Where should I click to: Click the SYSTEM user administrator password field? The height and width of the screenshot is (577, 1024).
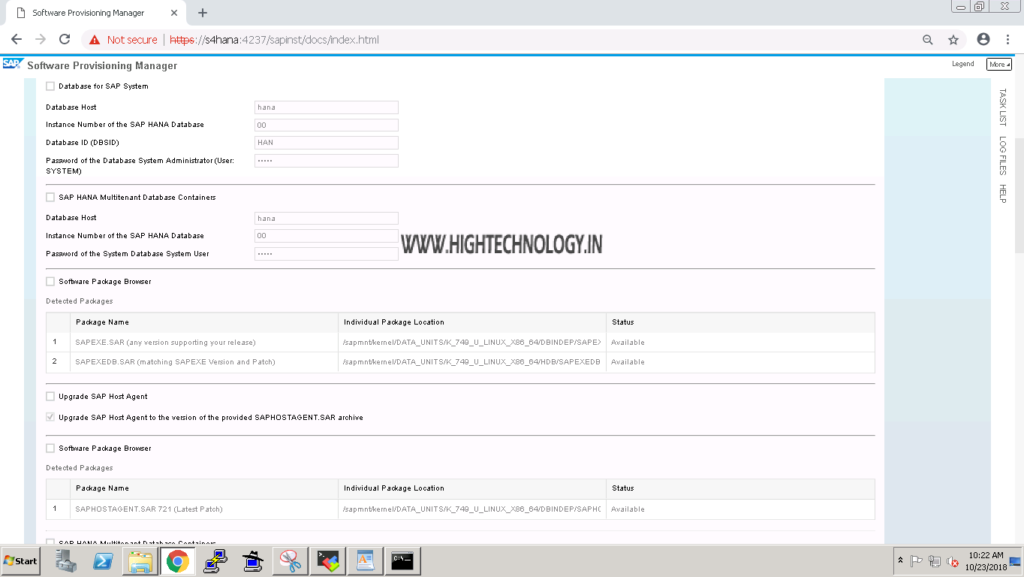click(x=326, y=161)
